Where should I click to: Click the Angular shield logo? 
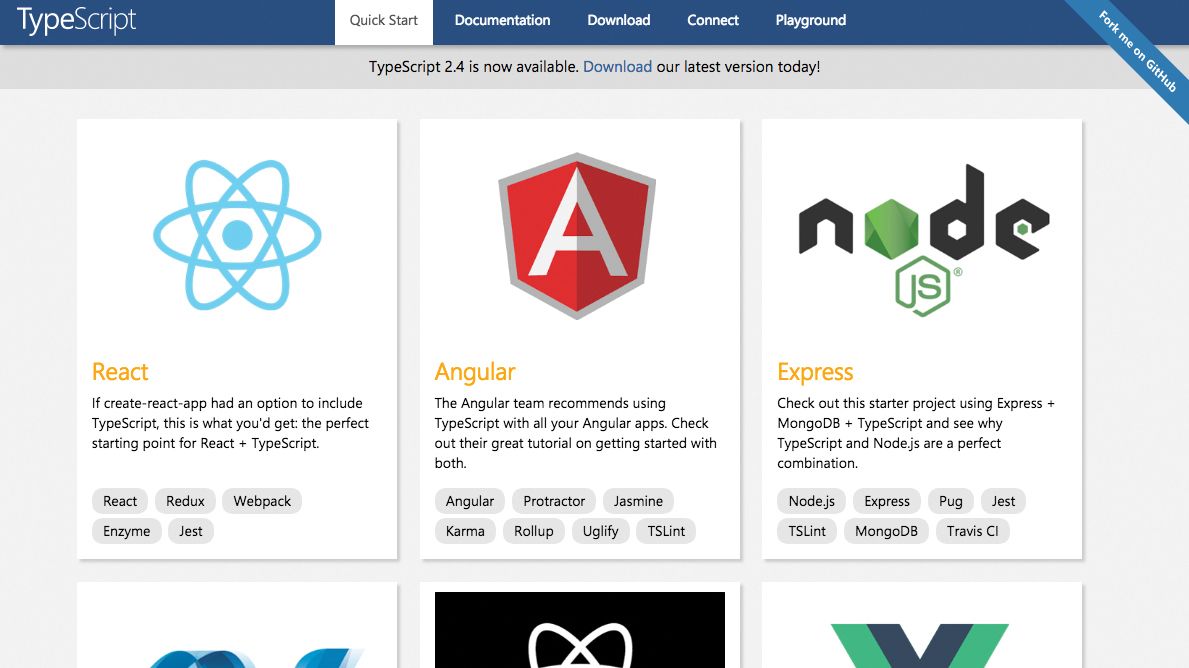[x=578, y=236]
